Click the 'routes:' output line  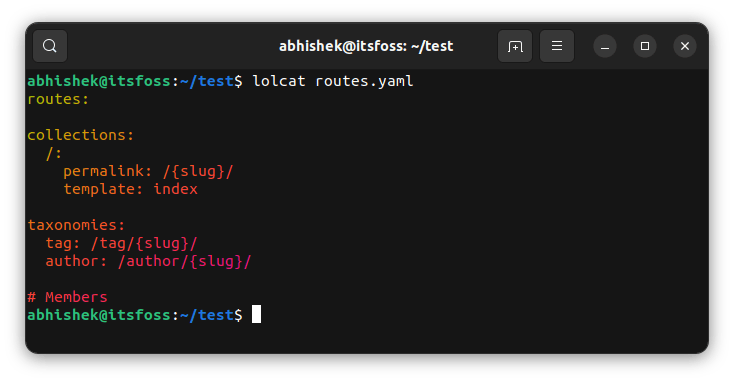click(58, 99)
